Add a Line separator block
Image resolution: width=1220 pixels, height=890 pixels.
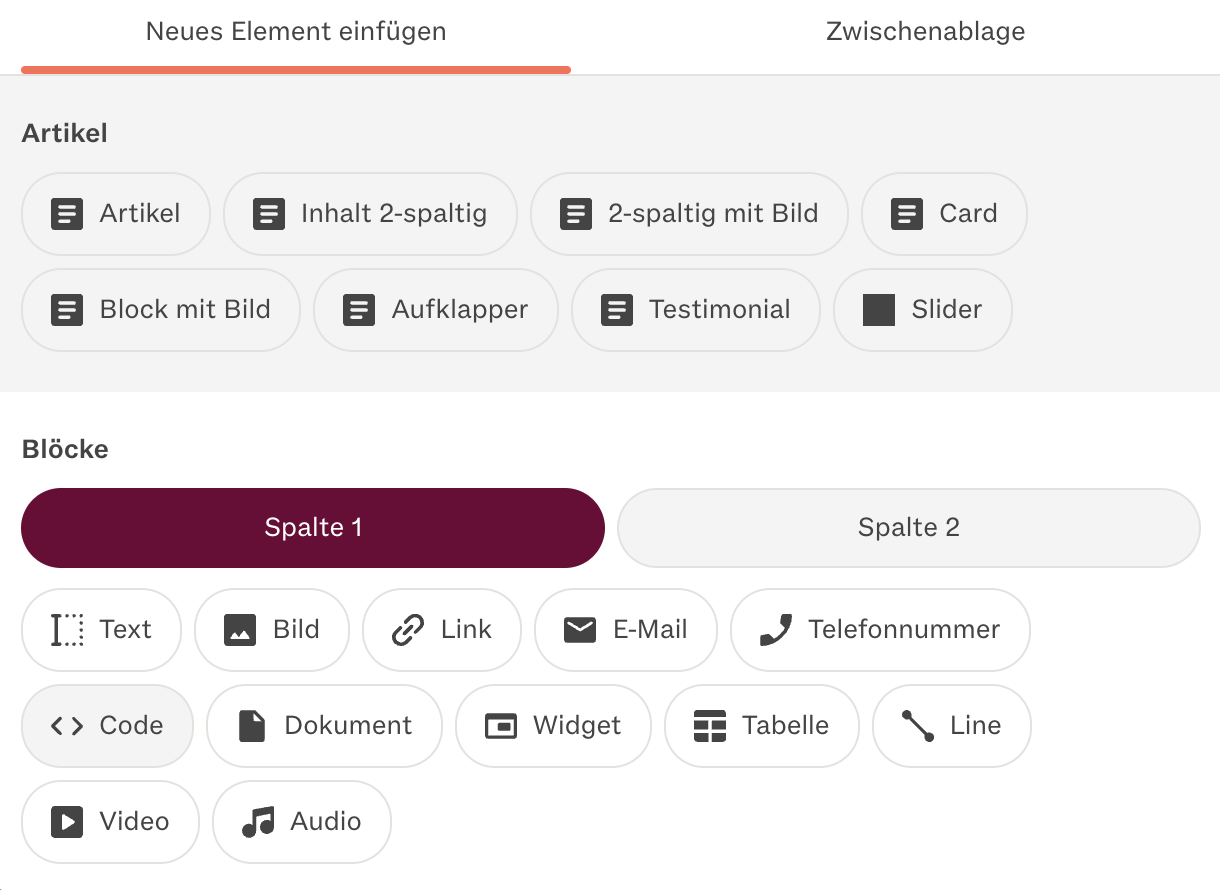(952, 726)
